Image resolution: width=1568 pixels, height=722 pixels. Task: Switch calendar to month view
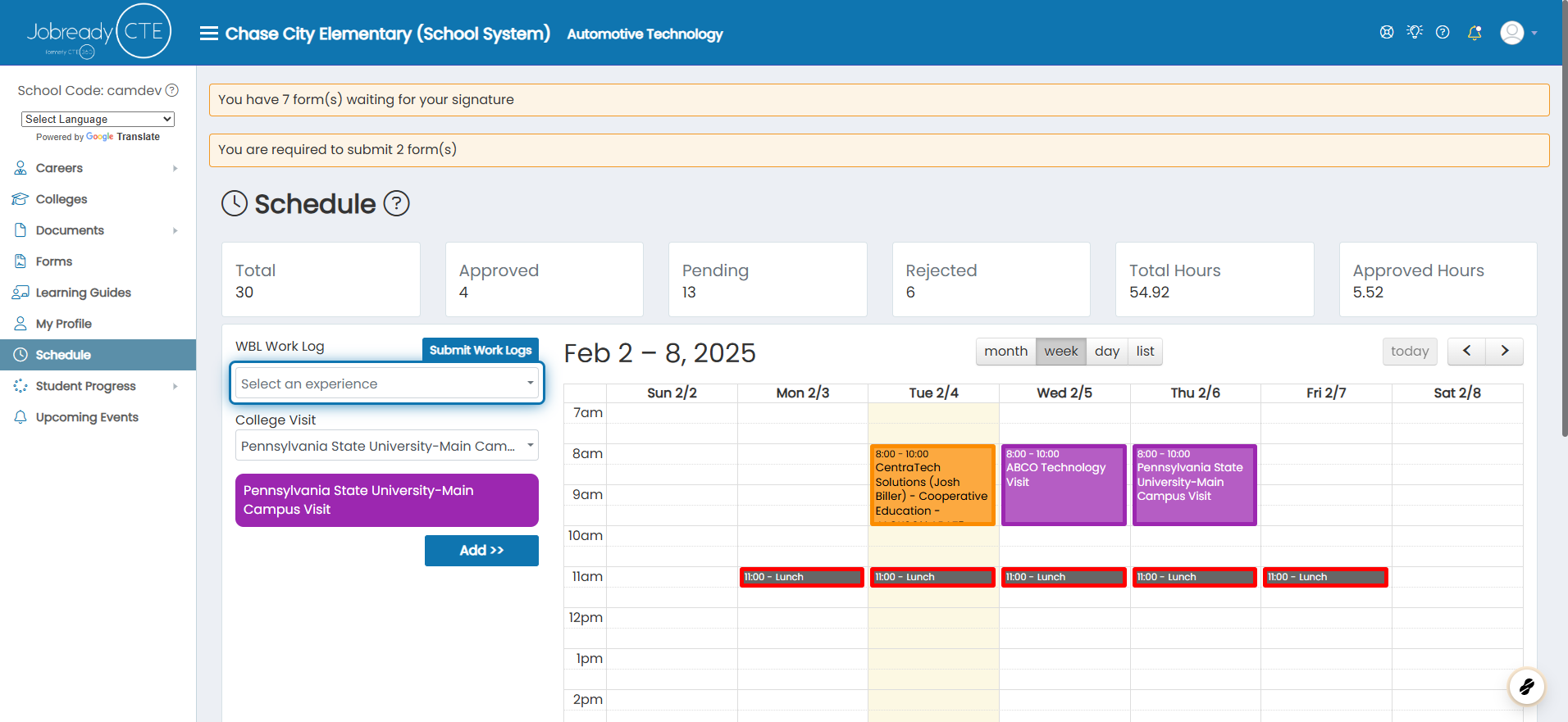pos(1005,351)
